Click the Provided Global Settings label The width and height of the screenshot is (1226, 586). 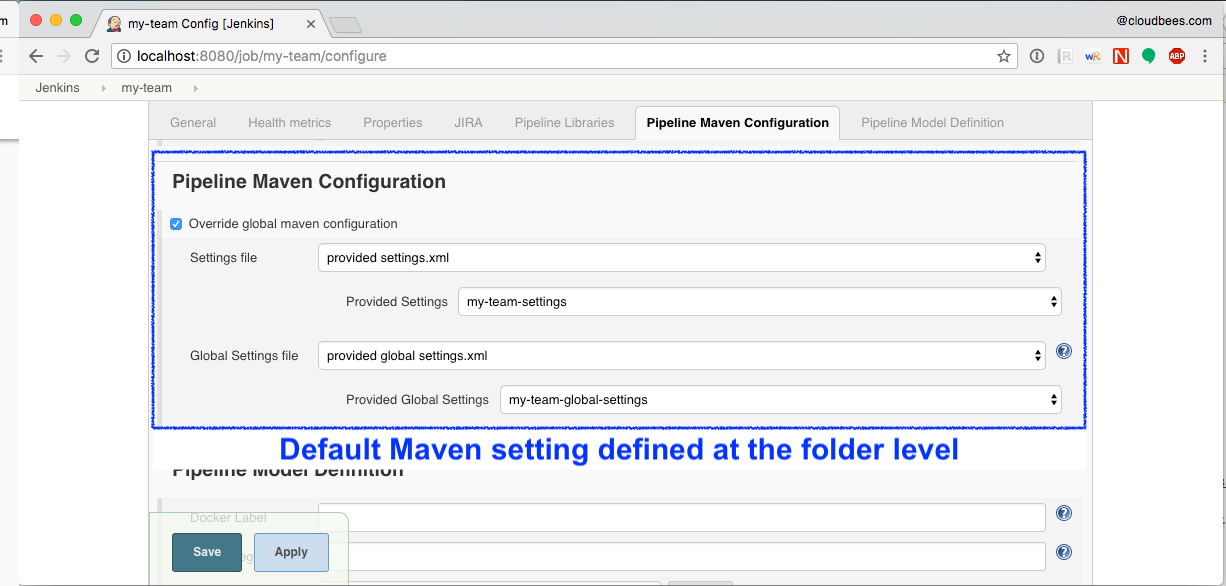coord(417,400)
